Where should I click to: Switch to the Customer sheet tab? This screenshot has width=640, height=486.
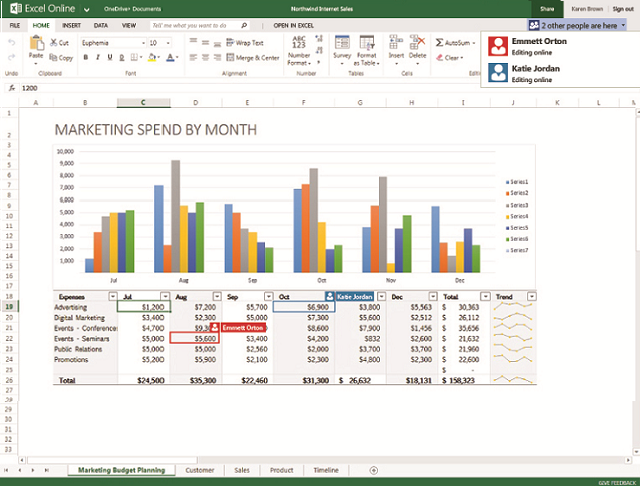pyautogui.click(x=199, y=469)
